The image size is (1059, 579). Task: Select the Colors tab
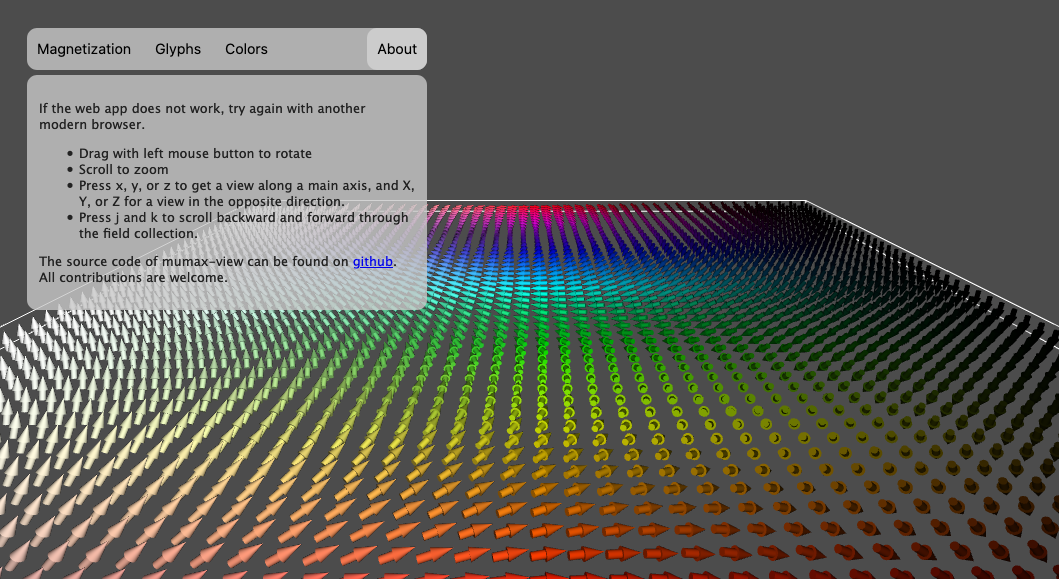[x=247, y=49]
